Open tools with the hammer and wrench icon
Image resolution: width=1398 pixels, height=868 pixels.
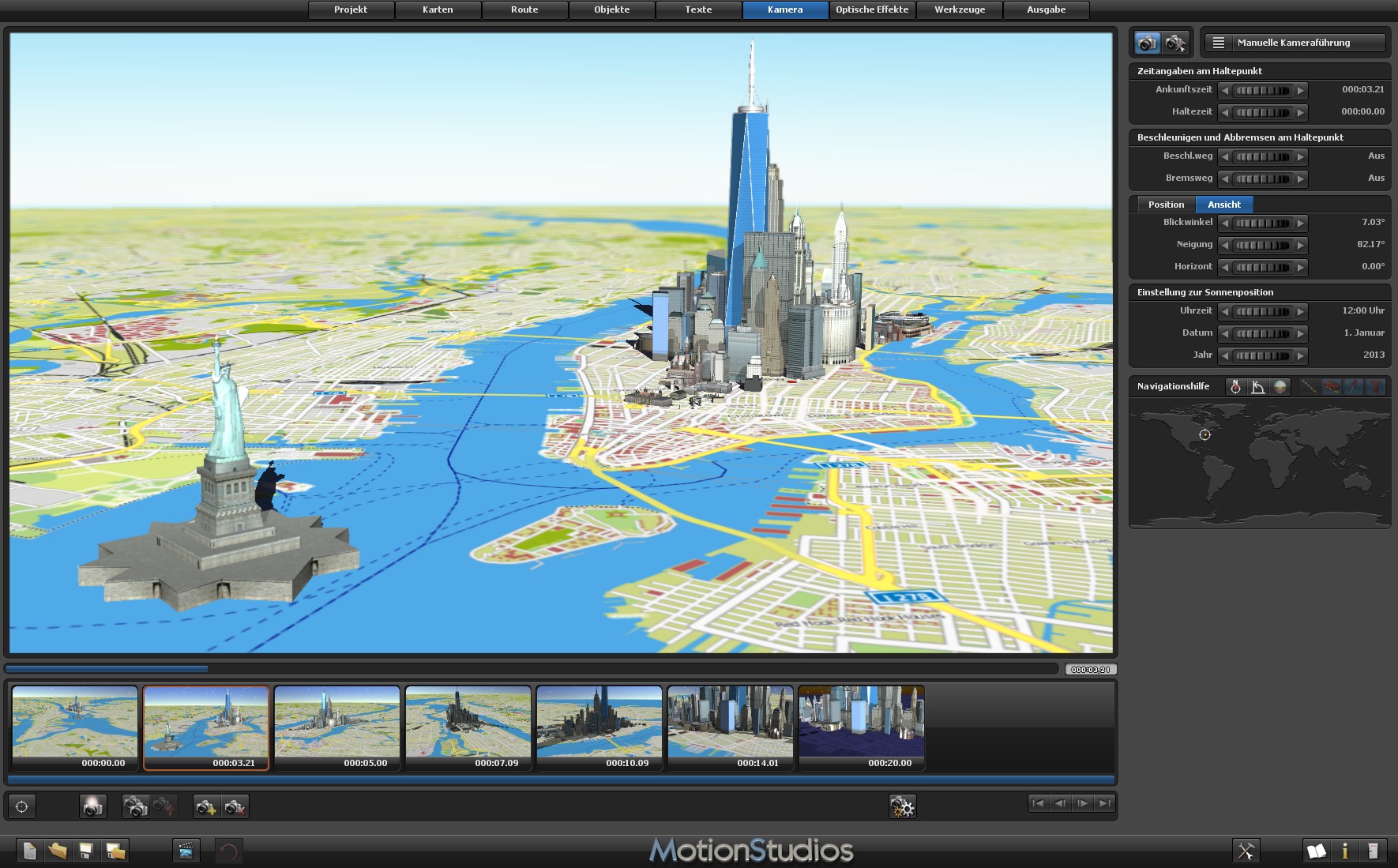[1246, 851]
